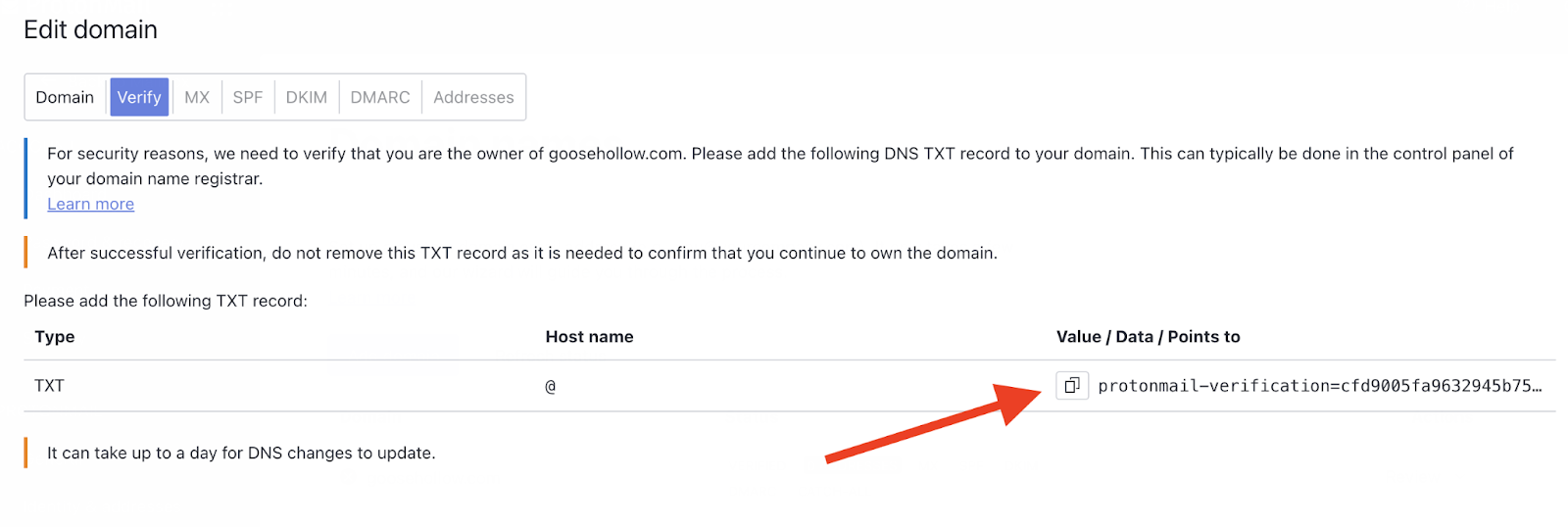Click the @ host name value
The height and width of the screenshot is (527, 1568).
pos(551,386)
